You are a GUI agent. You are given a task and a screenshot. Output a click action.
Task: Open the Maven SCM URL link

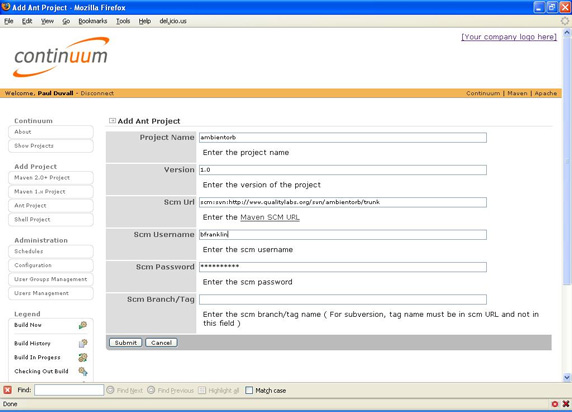(x=270, y=217)
